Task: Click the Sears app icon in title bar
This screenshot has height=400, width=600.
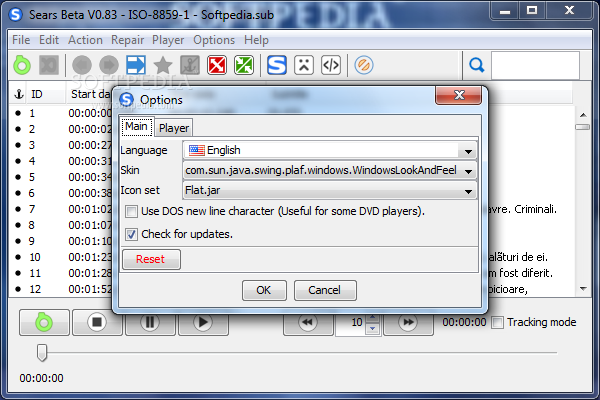Action: pos(16,15)
